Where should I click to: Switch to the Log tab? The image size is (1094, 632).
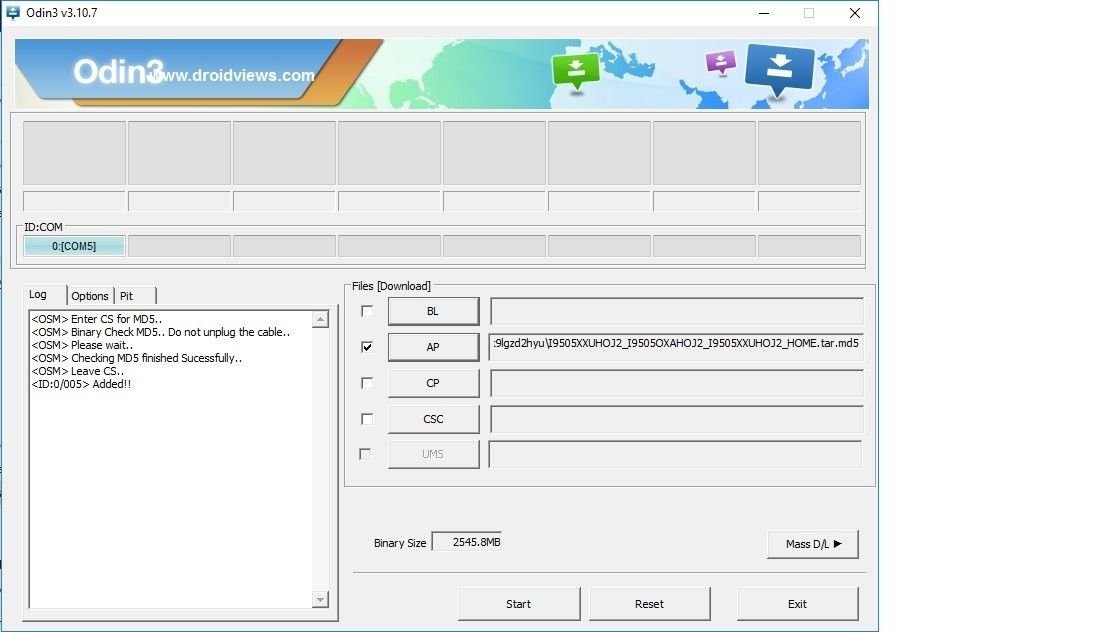[38, 294]
